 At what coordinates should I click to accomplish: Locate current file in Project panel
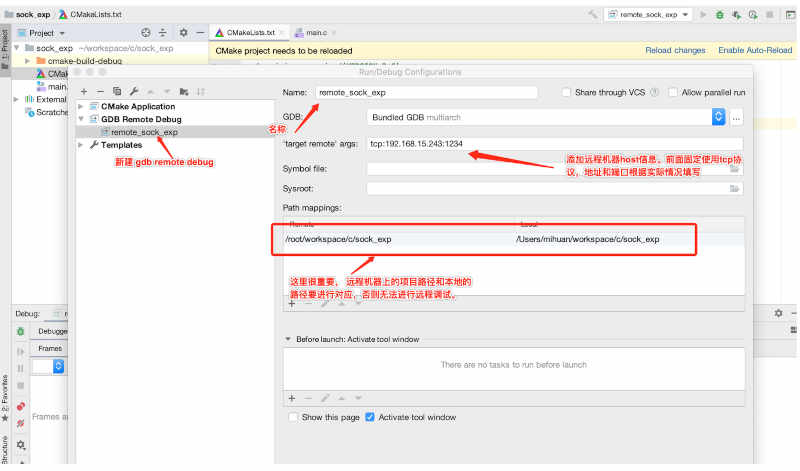click(x=146, y=33)
